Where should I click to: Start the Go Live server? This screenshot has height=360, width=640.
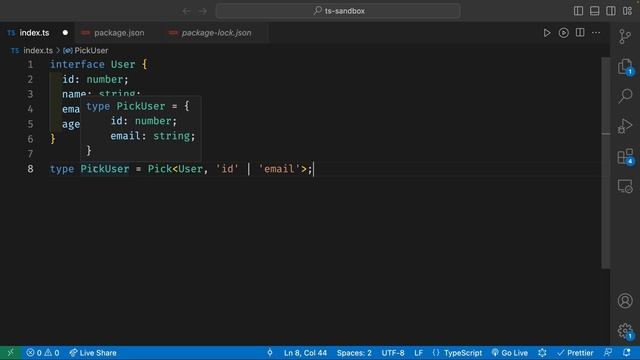coord(510,353)
